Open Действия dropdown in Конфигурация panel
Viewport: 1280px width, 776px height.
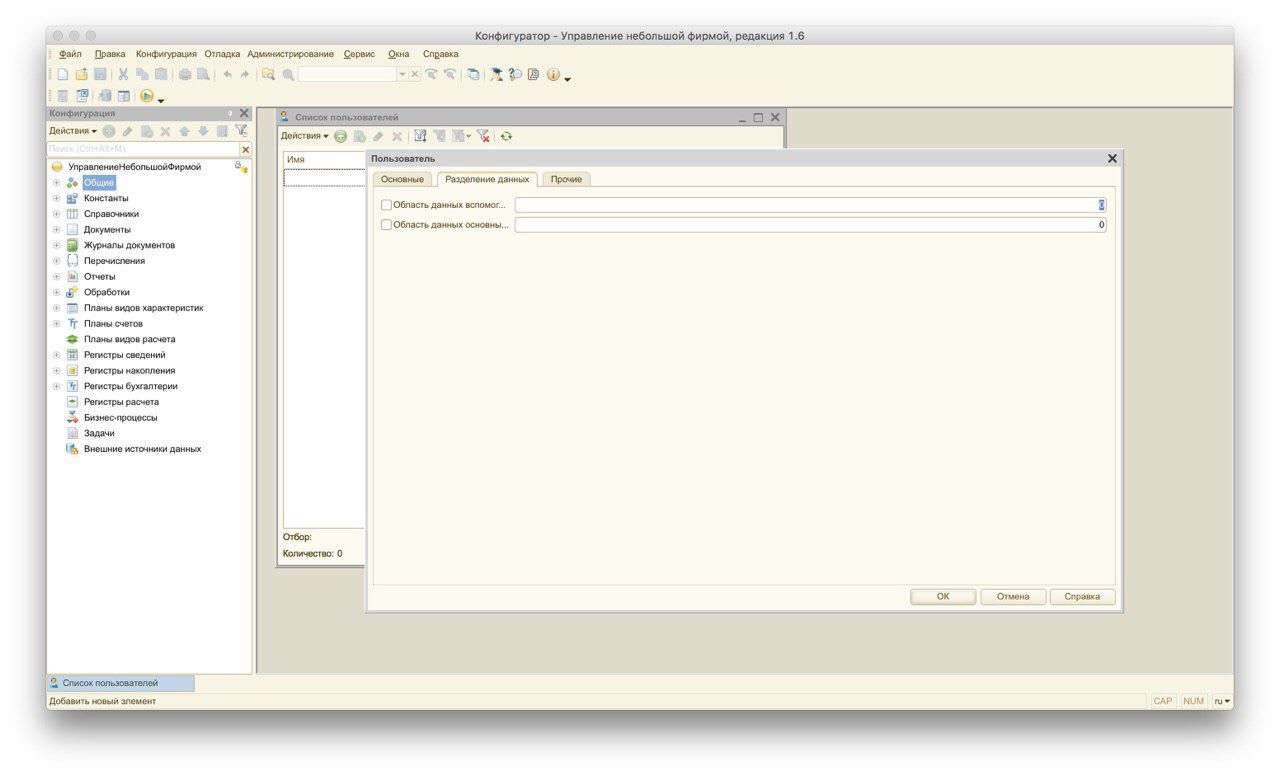click(x=73, y=131)
